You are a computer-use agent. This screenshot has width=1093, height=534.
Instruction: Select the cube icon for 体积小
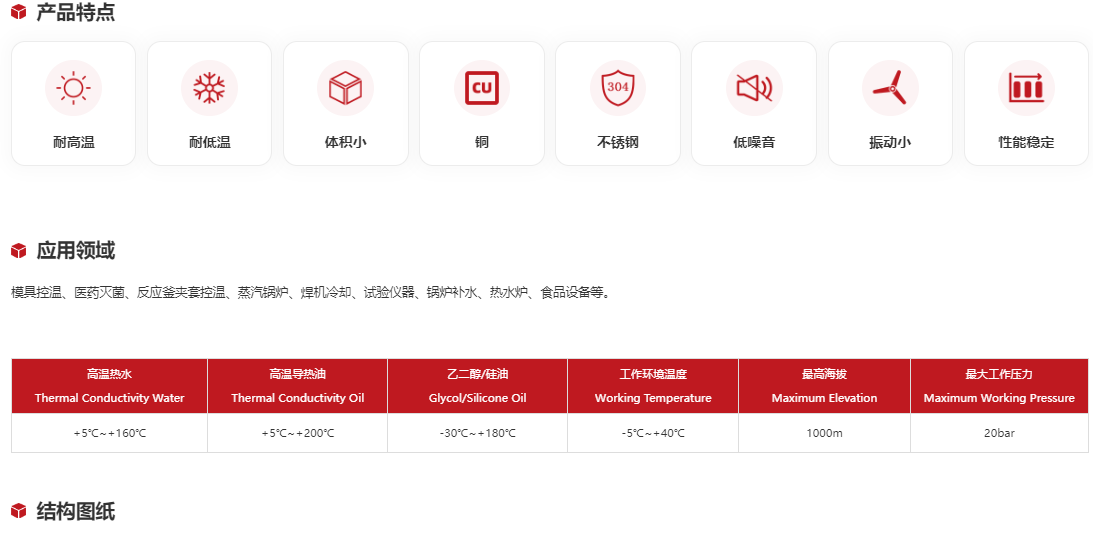pos(345,88)
